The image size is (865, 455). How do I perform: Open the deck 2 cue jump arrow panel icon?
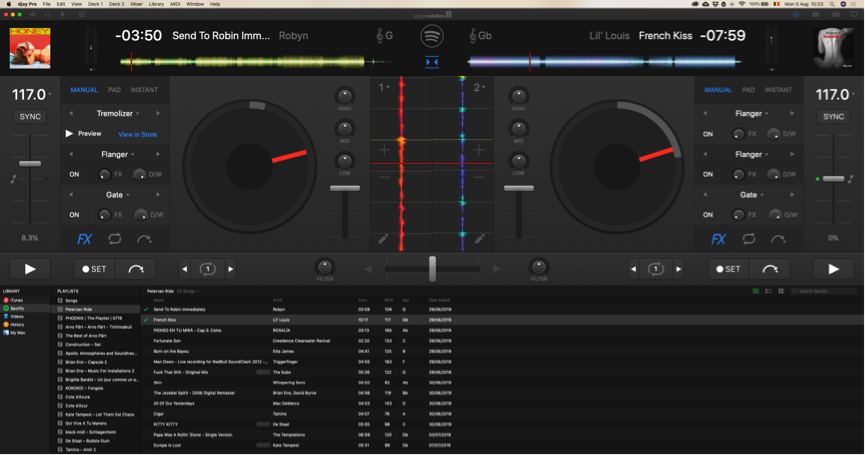click(778, 239)
